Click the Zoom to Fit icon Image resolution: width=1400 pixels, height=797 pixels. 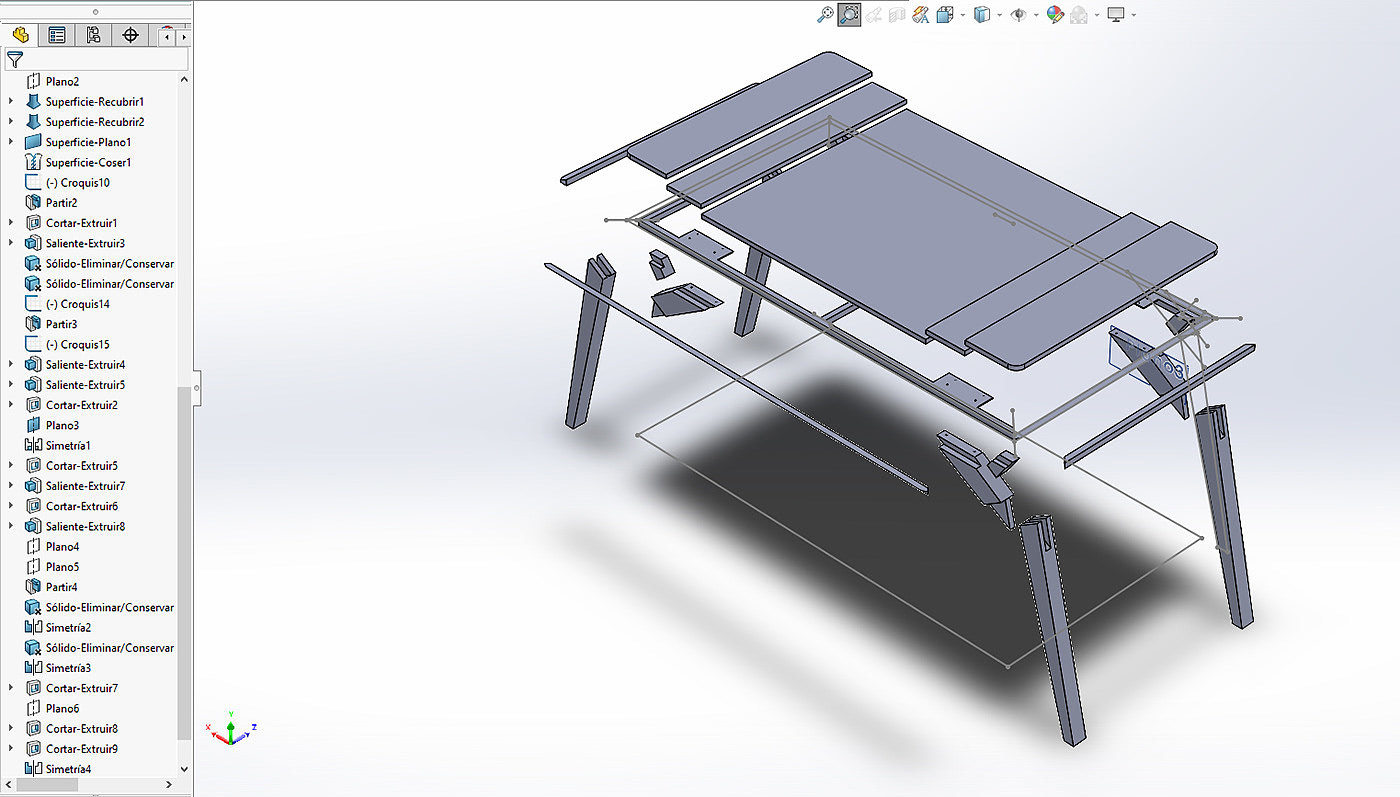click(x=825, y=14)
